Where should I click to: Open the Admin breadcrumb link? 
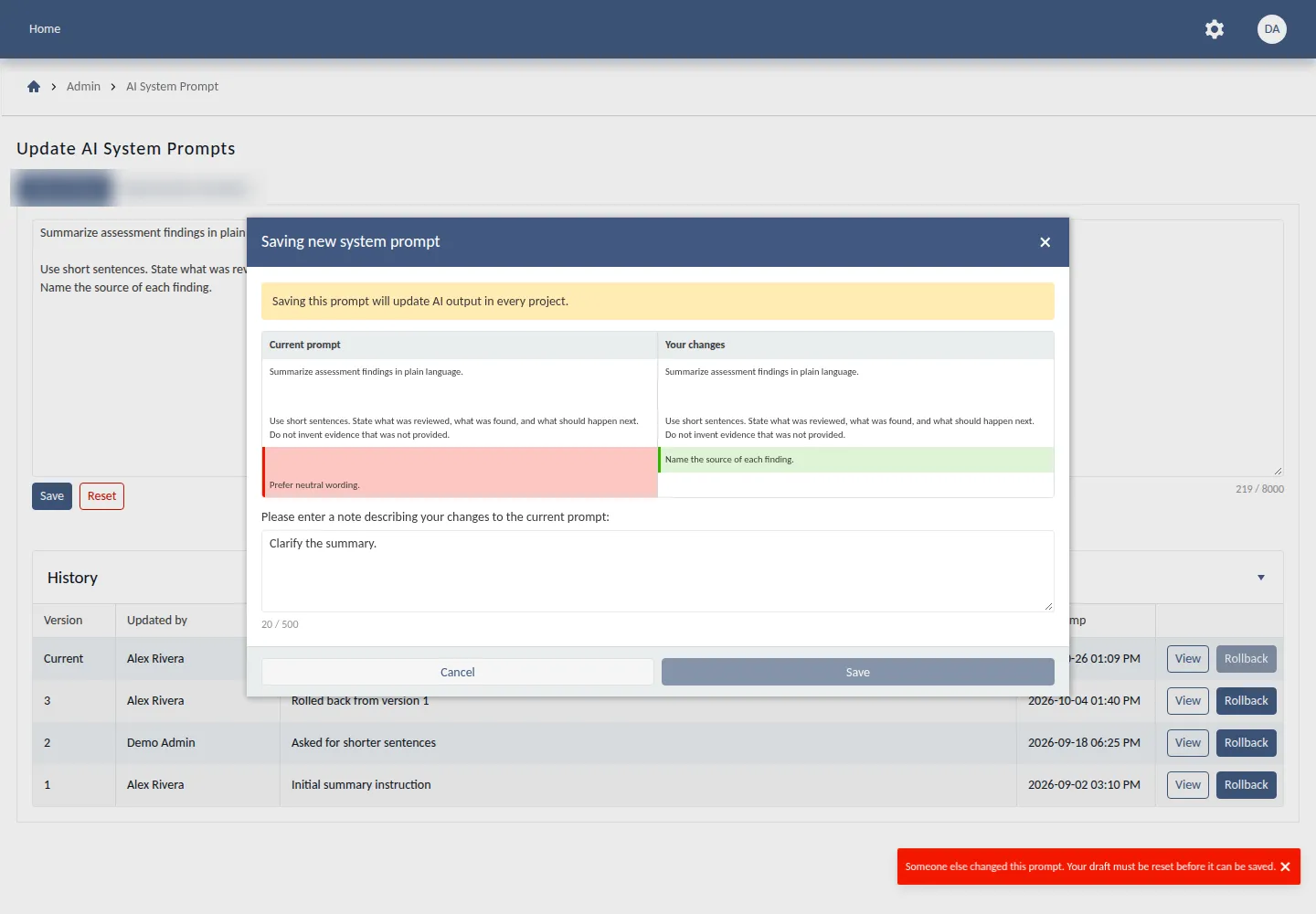click(x=83, y=87)
